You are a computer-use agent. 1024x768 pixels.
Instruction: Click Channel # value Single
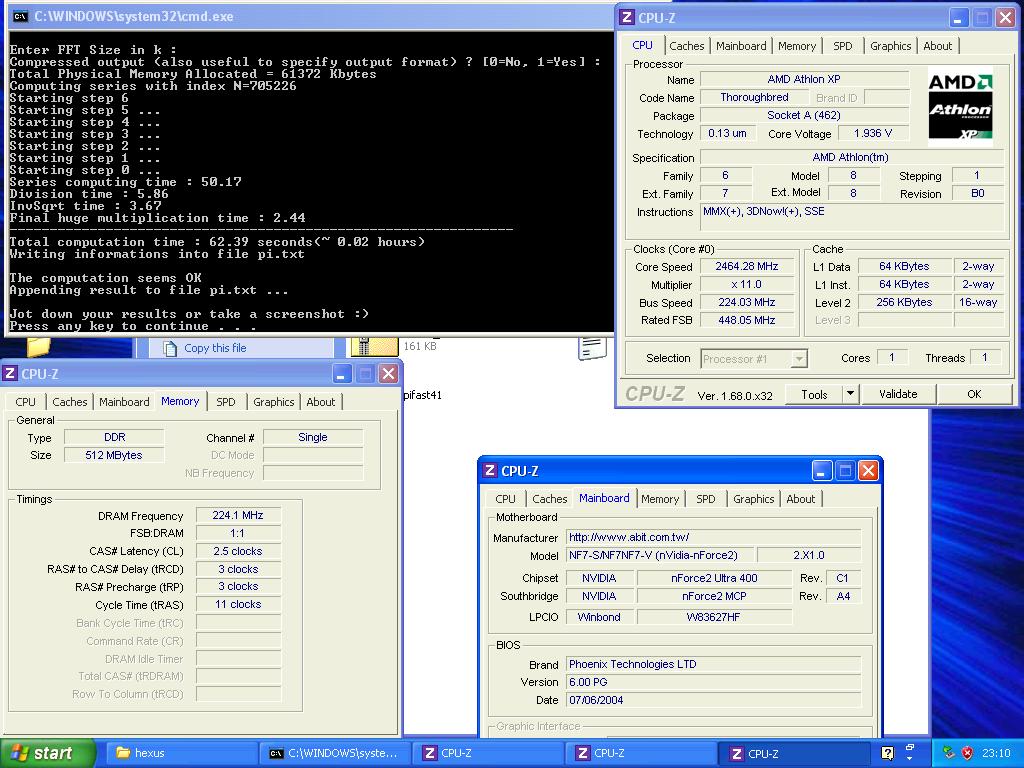tap(313, 438)
